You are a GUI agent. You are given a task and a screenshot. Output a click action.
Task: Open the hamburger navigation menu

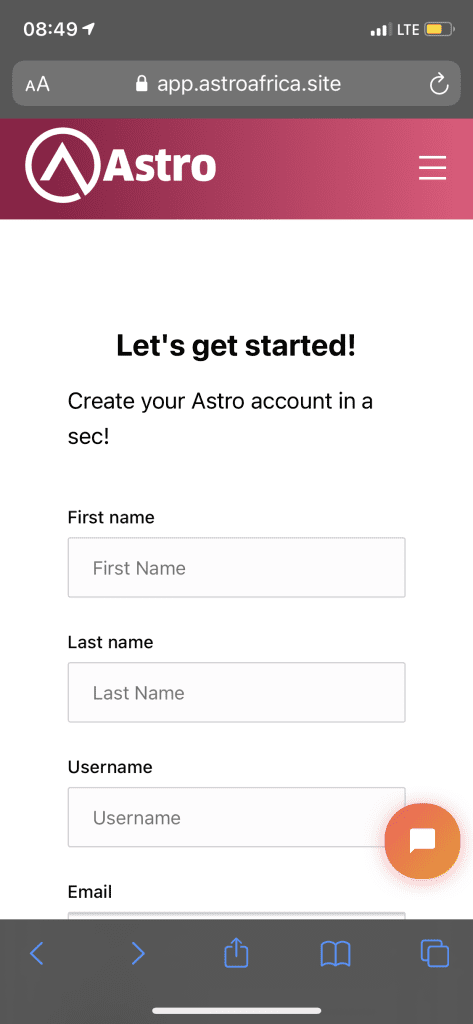[x=432, y=168]
